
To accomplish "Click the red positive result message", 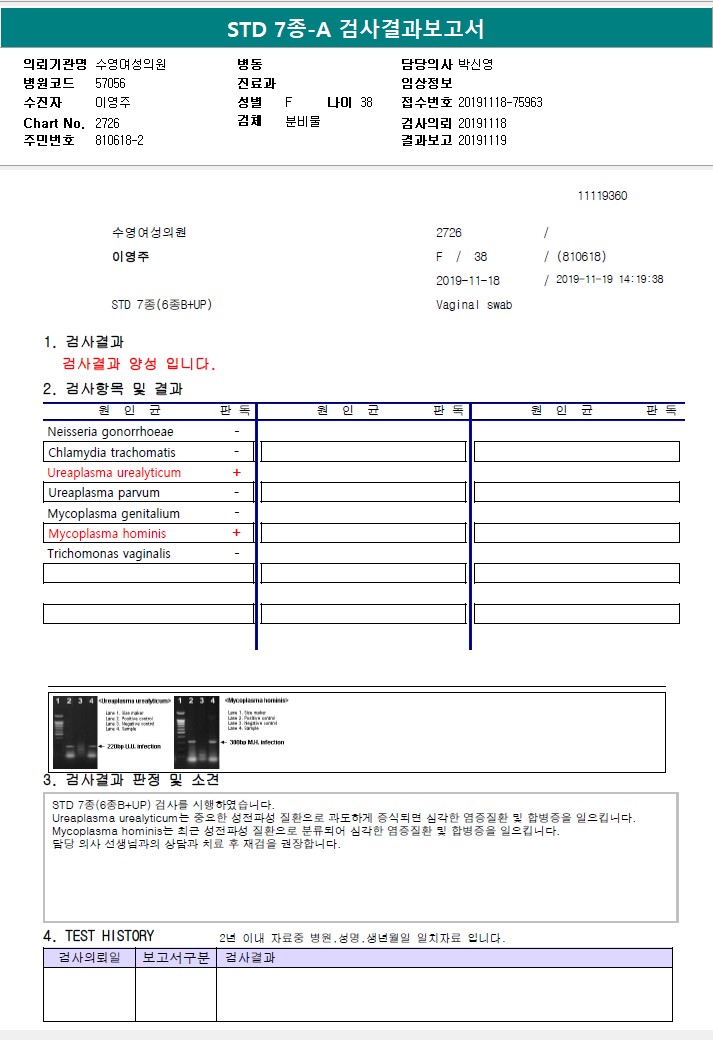I will (139, 364).
